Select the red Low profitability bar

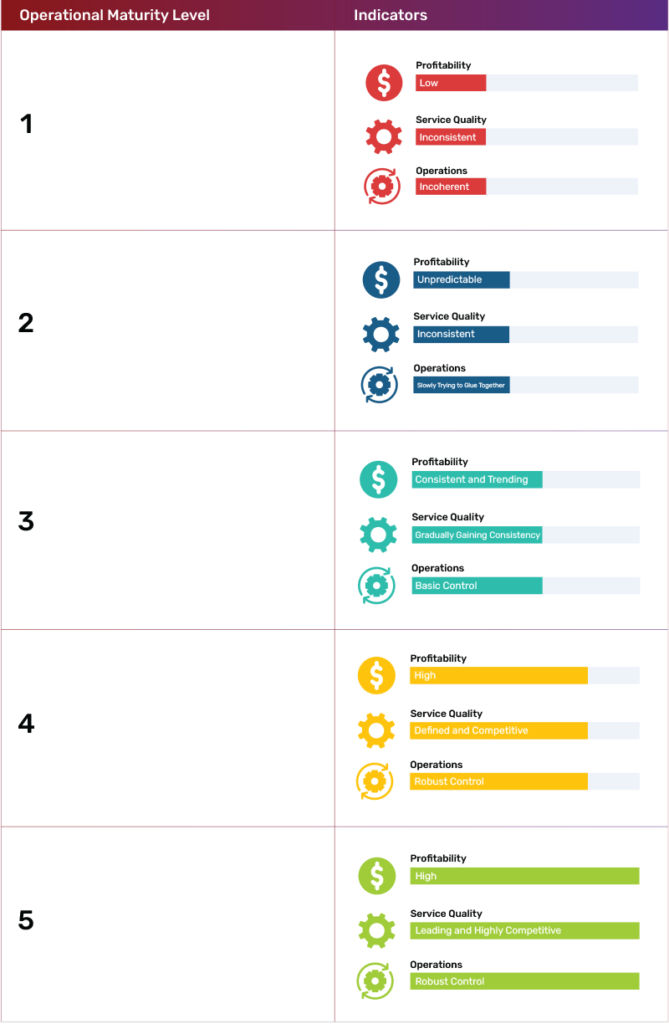[x=451, y=83]
